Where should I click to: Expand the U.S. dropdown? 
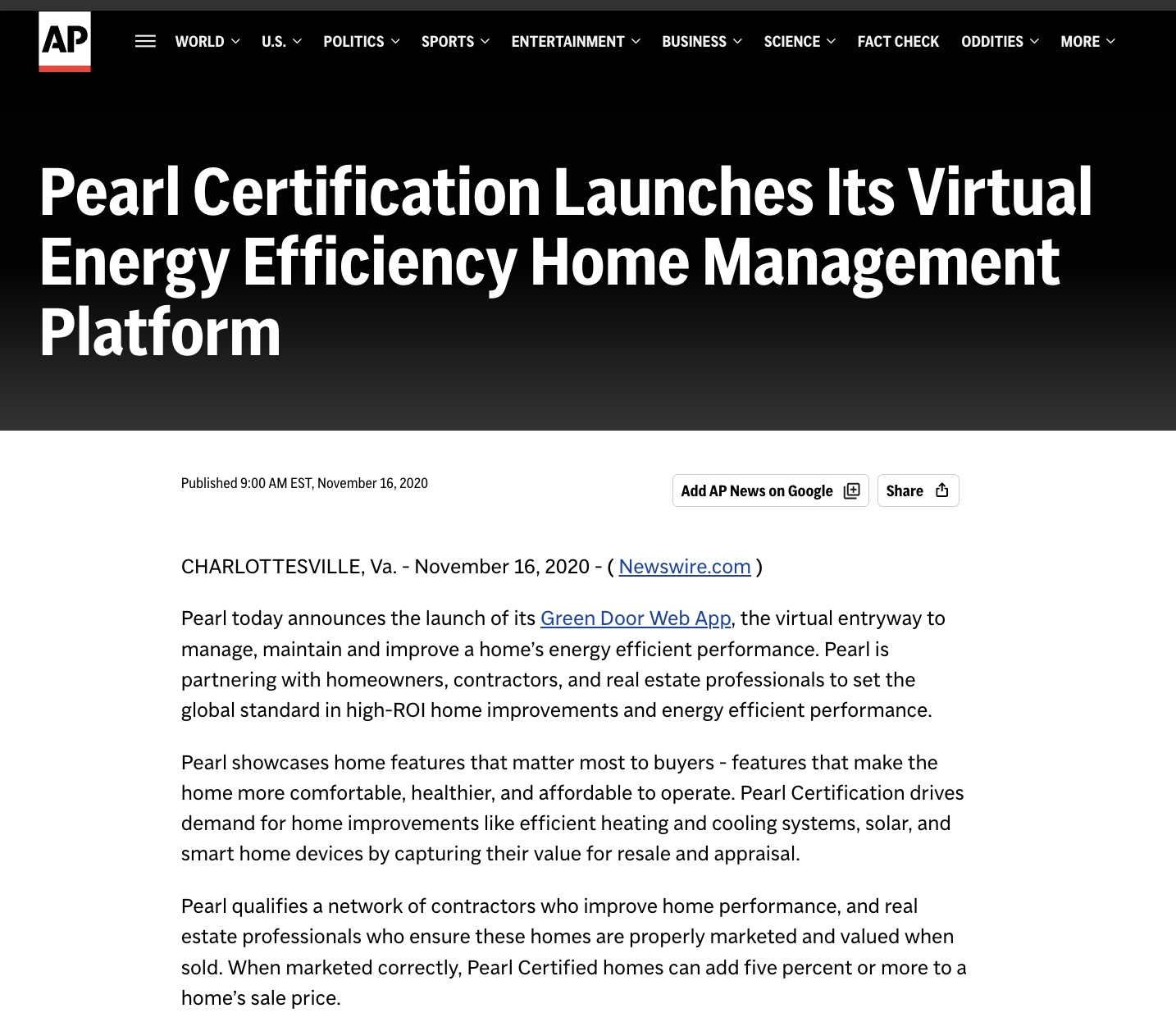(x=274, y=41)
